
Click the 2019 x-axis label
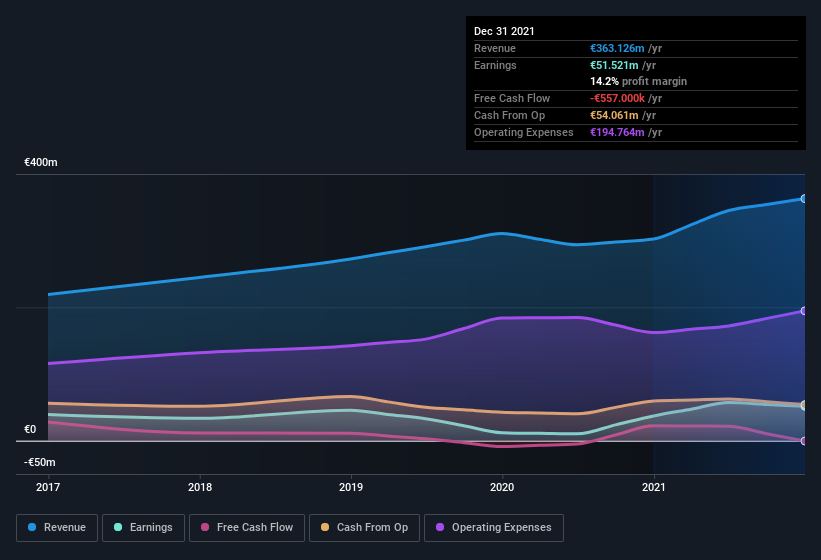pyautogui.click(x=351, y=487)
